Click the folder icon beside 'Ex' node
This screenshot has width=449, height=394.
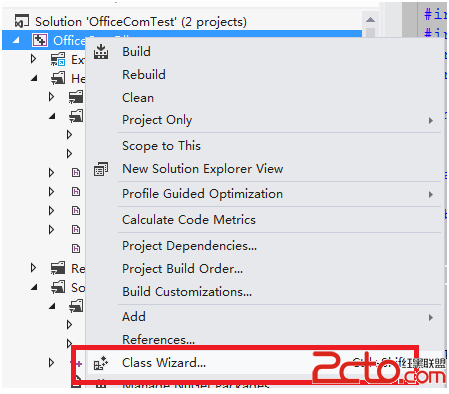click(58, 59)
